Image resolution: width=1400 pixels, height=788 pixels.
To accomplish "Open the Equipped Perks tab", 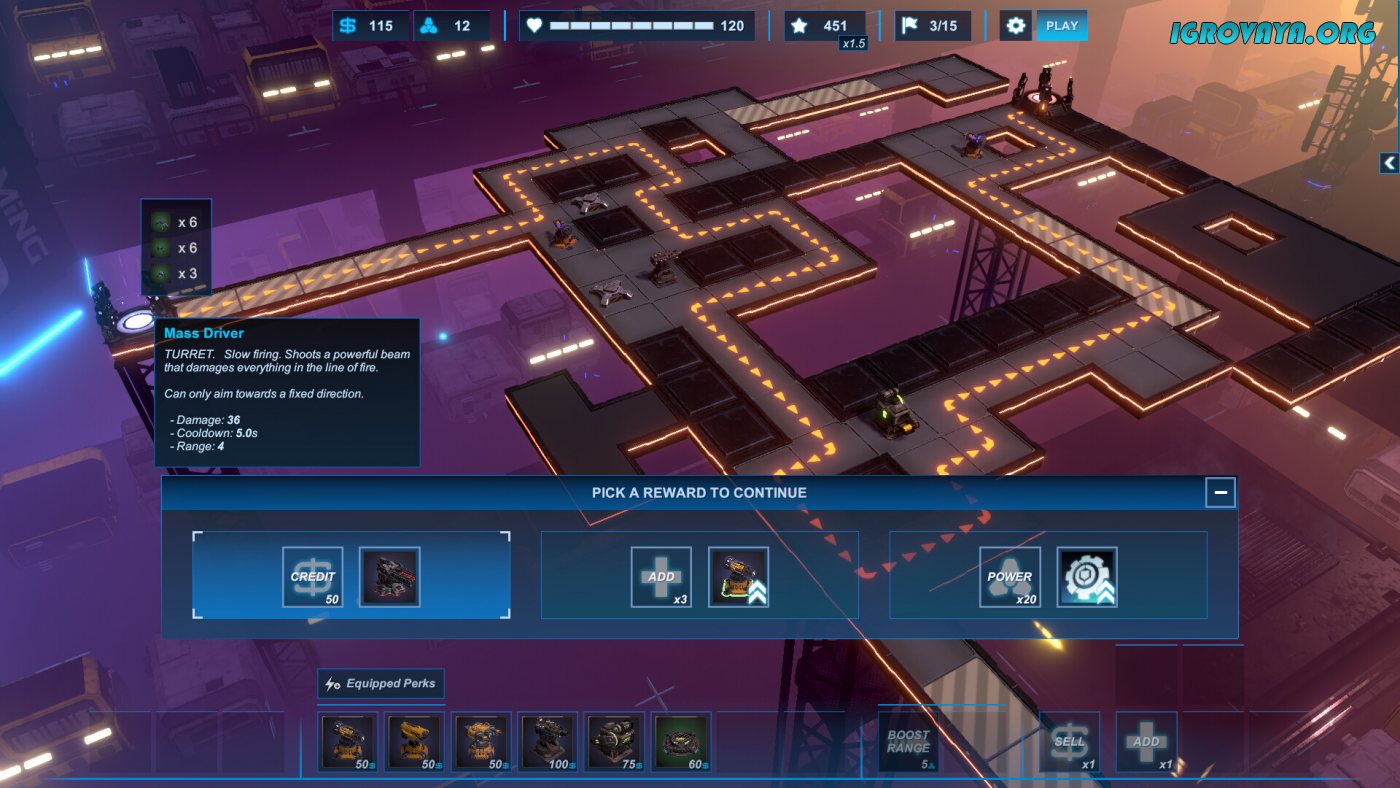I will pyautogui.click(x=381, y=684).
